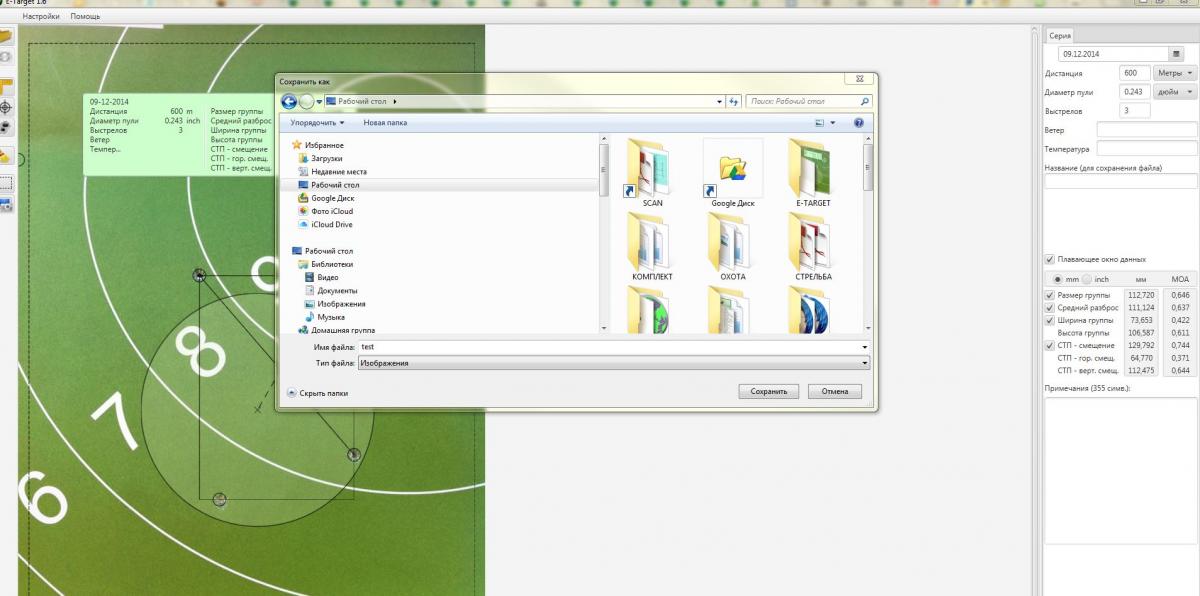
Task: Click the calendar icon beside date 09.12.2014
Action: pos(1177,54)
